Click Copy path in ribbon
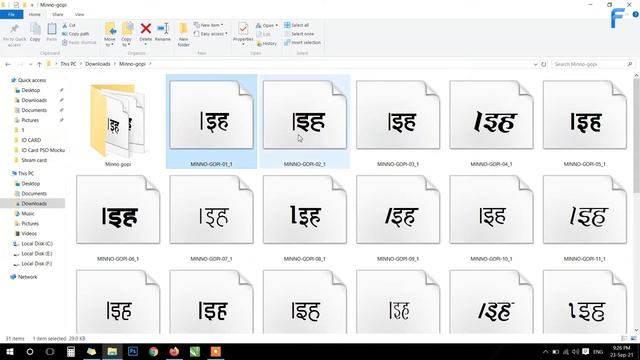The image size is (640, 360). [76, 34]
